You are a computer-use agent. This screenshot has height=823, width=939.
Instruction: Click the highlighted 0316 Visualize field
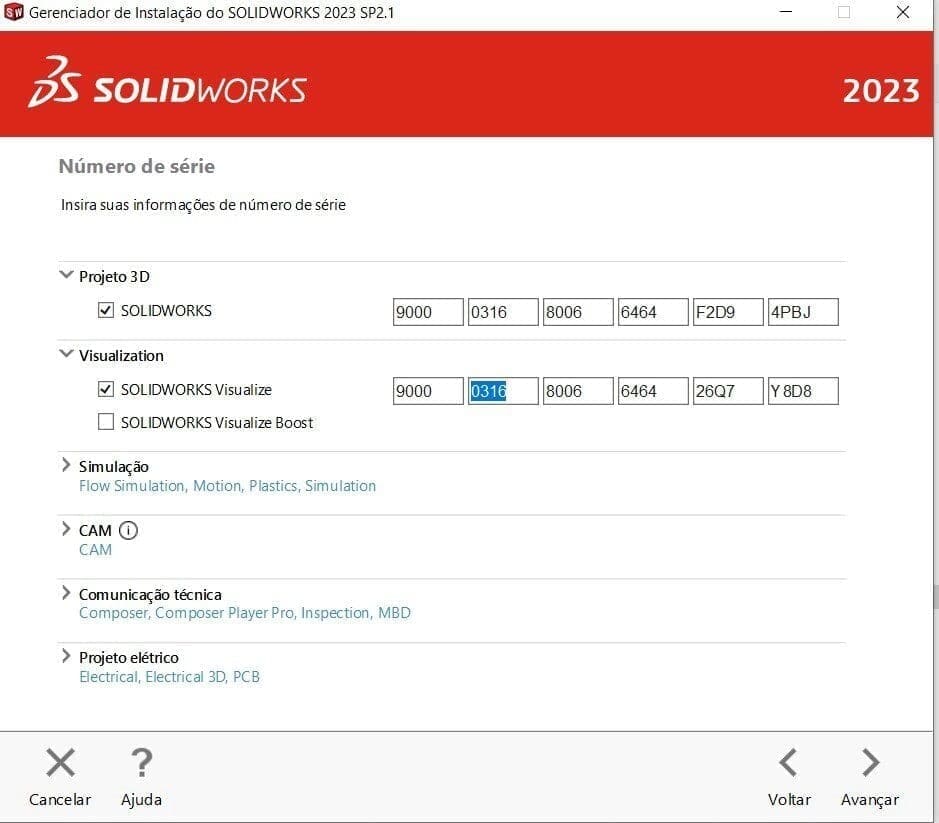503,391
